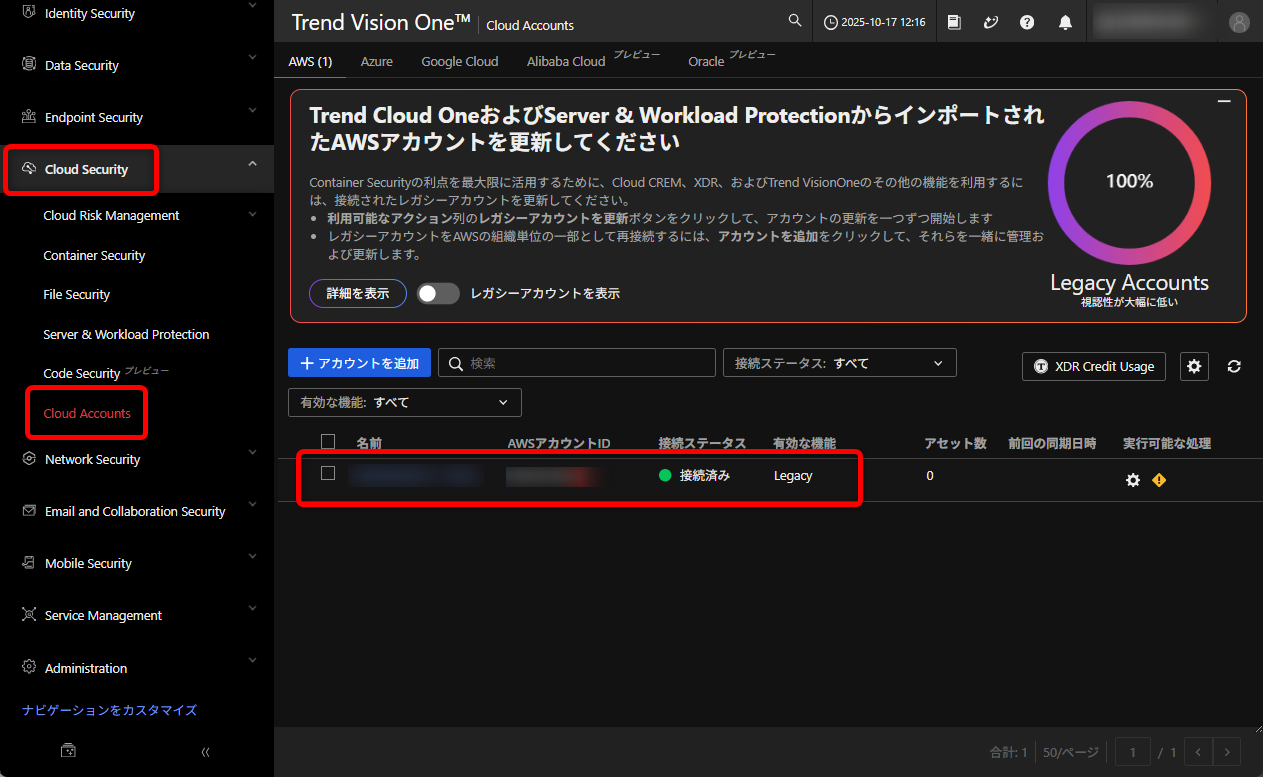1263x777 pixels.
Task: Expand the Endpoint Security chevron
Action: (252, 110)
